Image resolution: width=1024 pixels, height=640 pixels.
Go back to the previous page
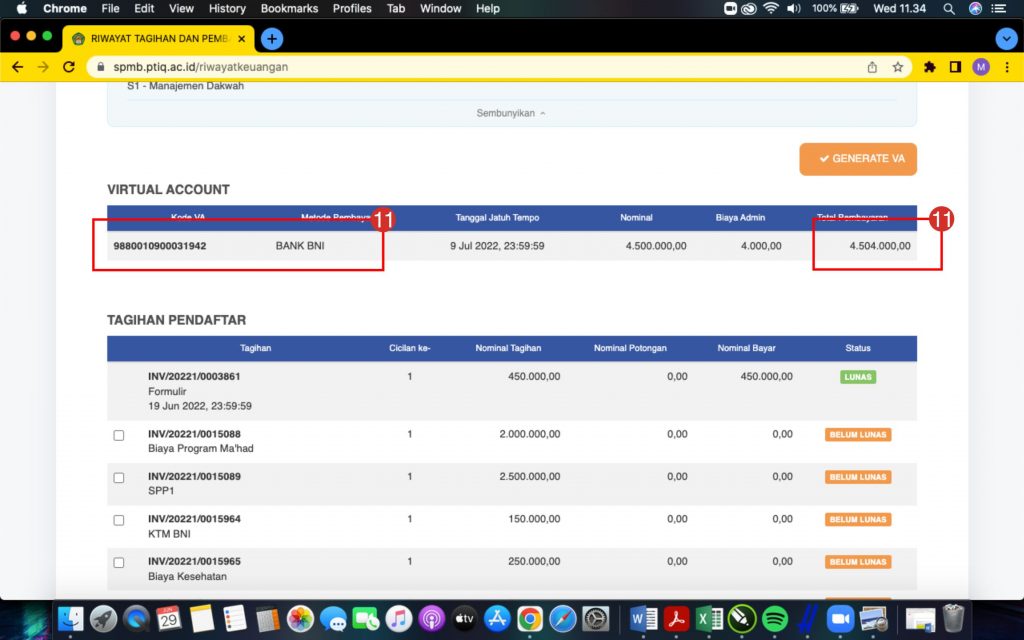pyautogui.click(x=18, y=67)
